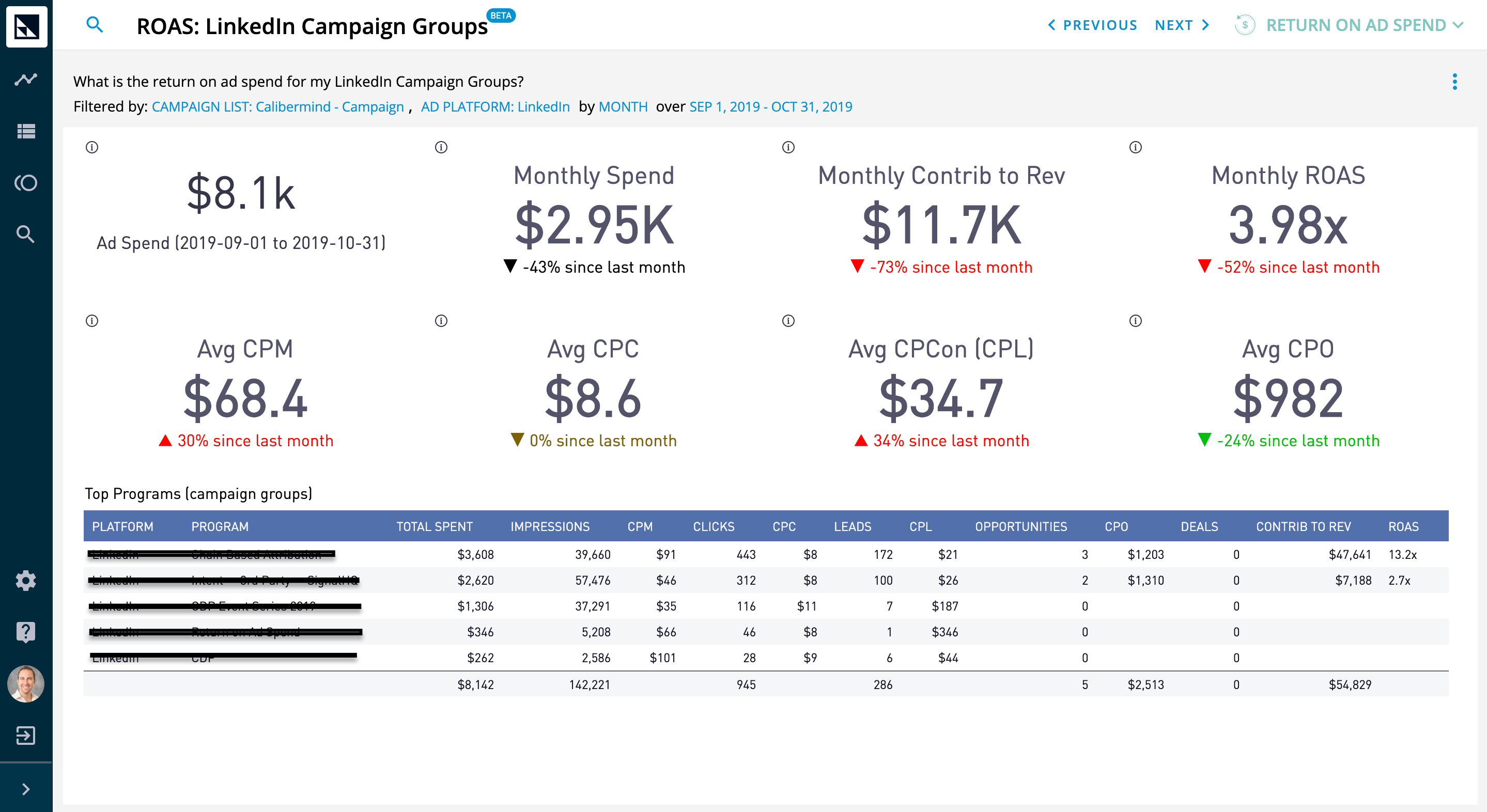Image resolution: width=1487 pixels, height=812 pixels.
Task: Sort table by PLATFORM column header
Action: (122, 526)
